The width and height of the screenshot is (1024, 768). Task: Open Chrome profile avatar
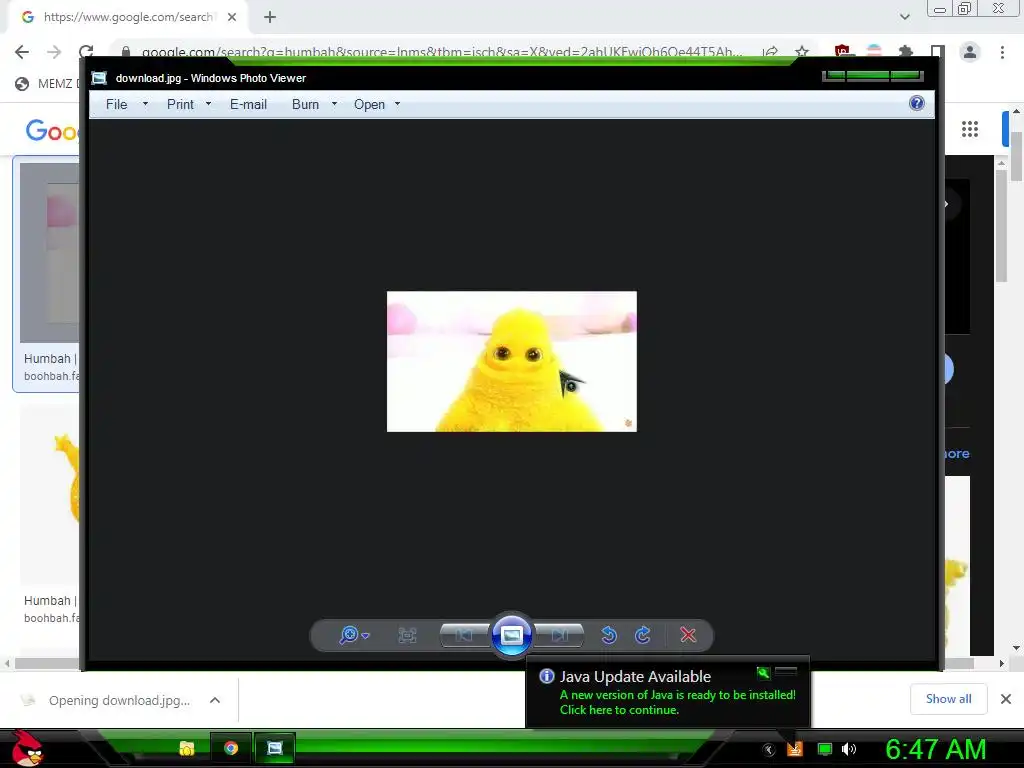coord(970,52)
